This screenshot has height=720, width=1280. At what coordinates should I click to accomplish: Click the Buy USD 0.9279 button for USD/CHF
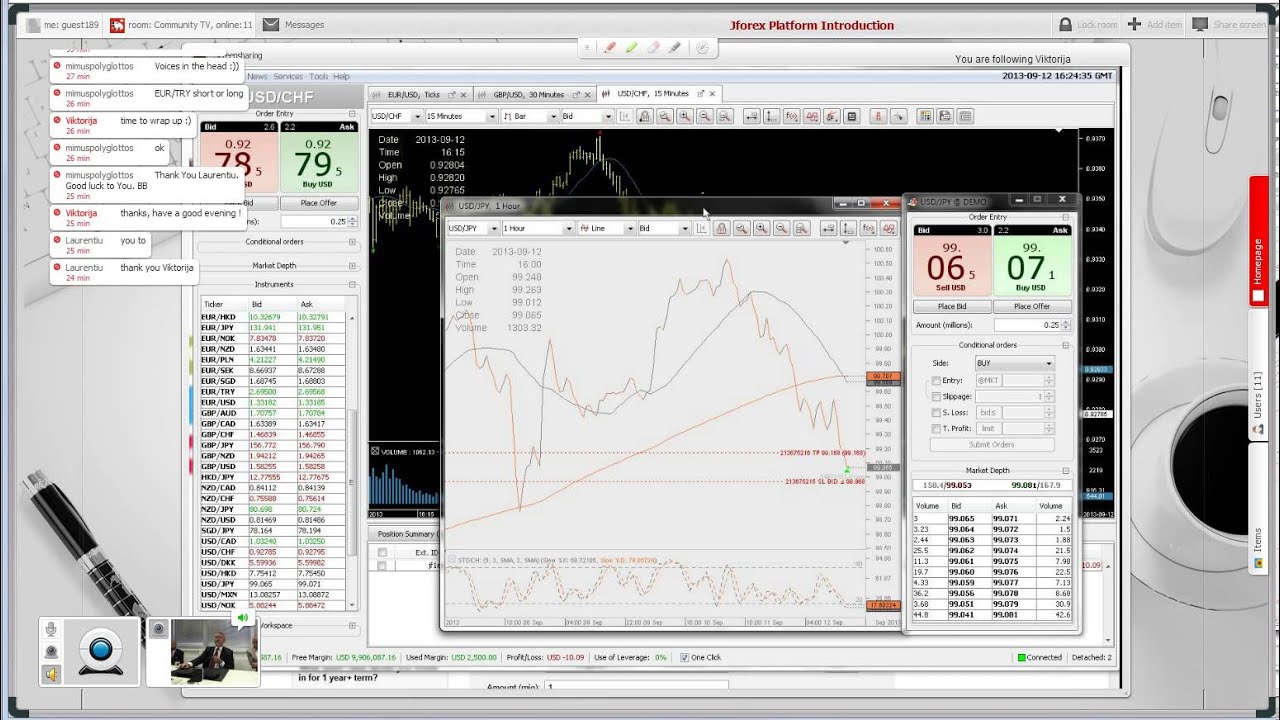(318, 159)
